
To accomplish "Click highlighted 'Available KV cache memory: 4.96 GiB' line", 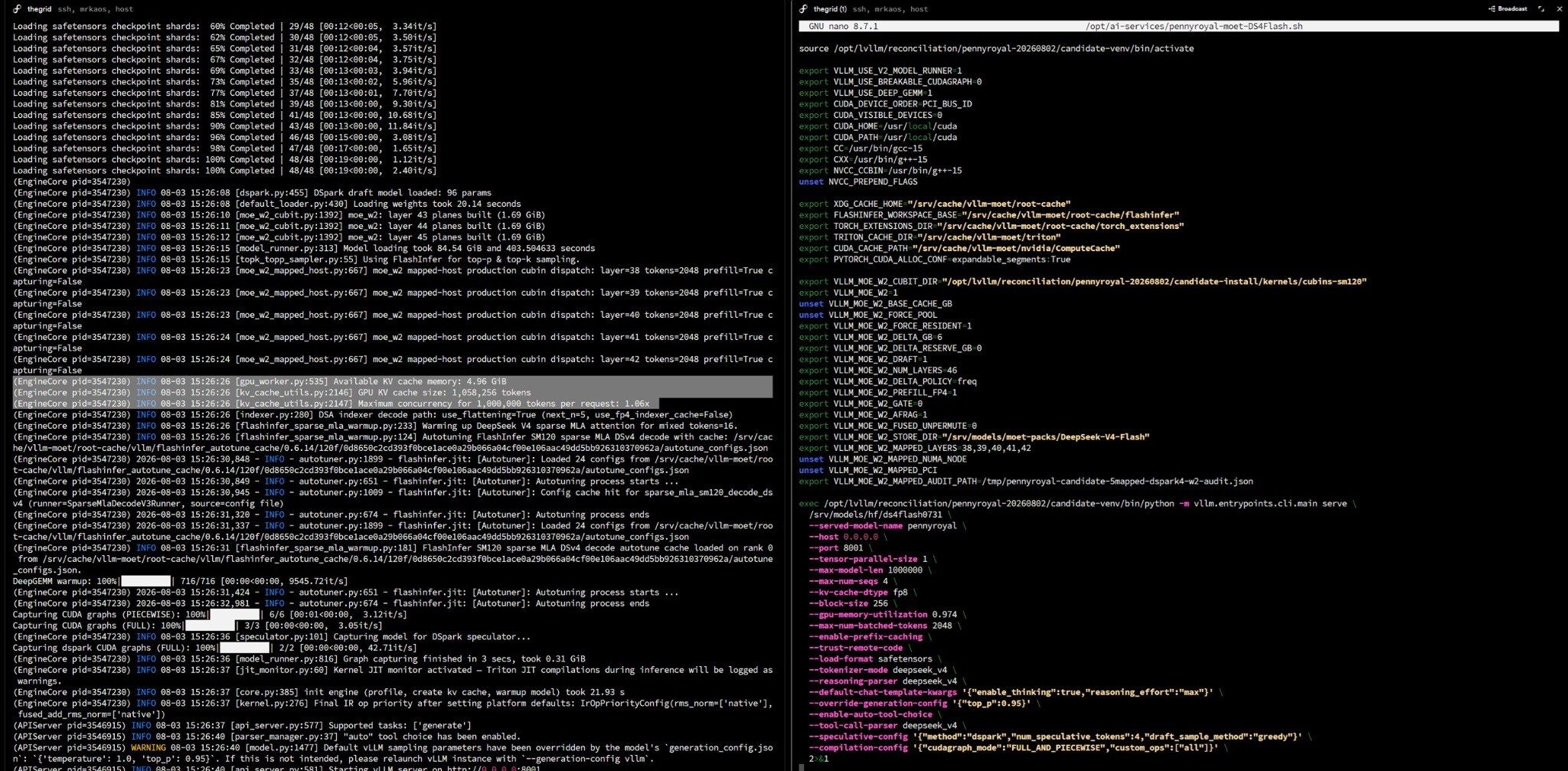I will pyautogui.click(x=260, y=381).
